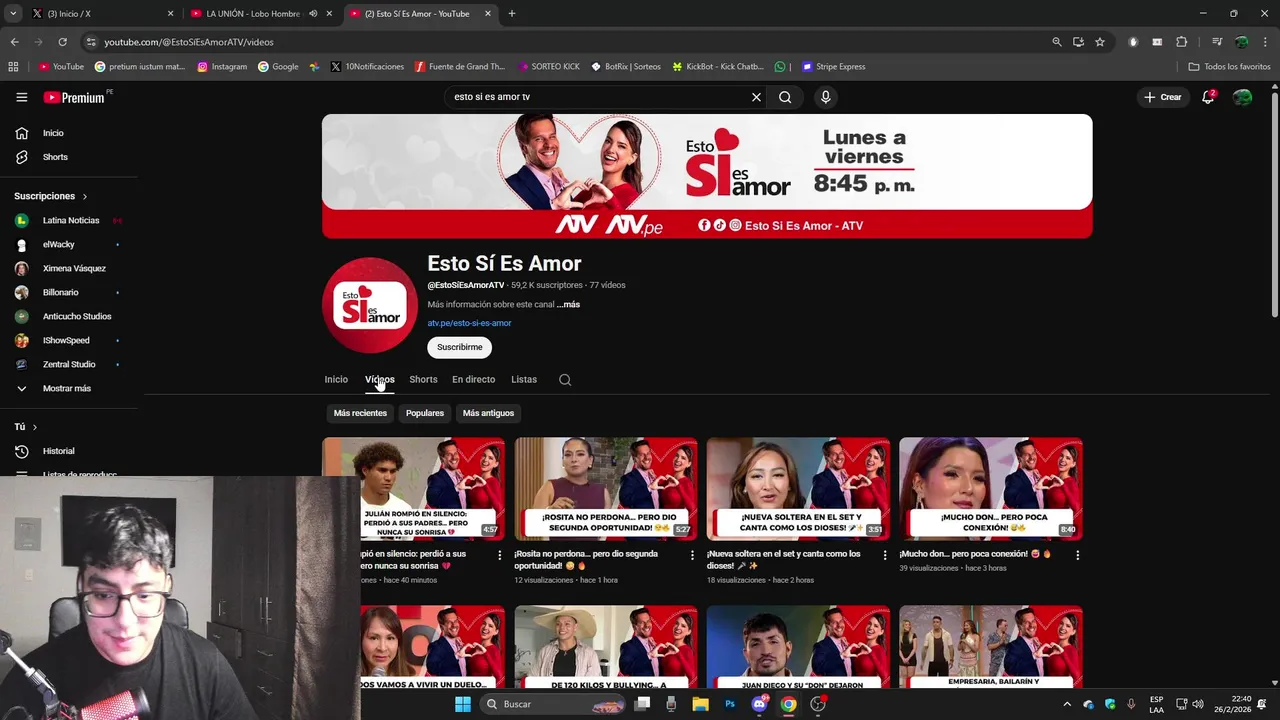
Task: Open the channel Inicio tab
Action: pyautogui.click(x=336, y=380)
